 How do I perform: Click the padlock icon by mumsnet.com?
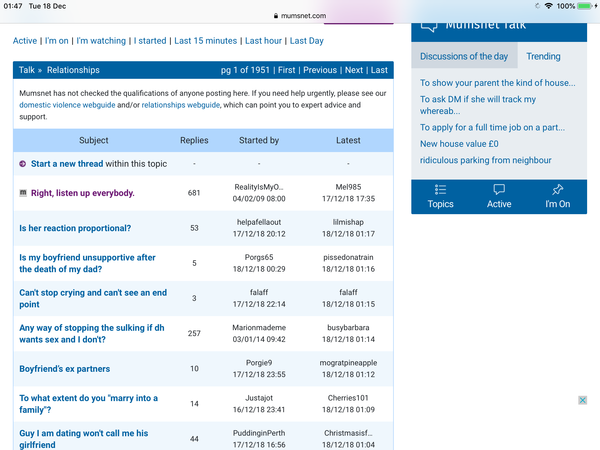276,16
